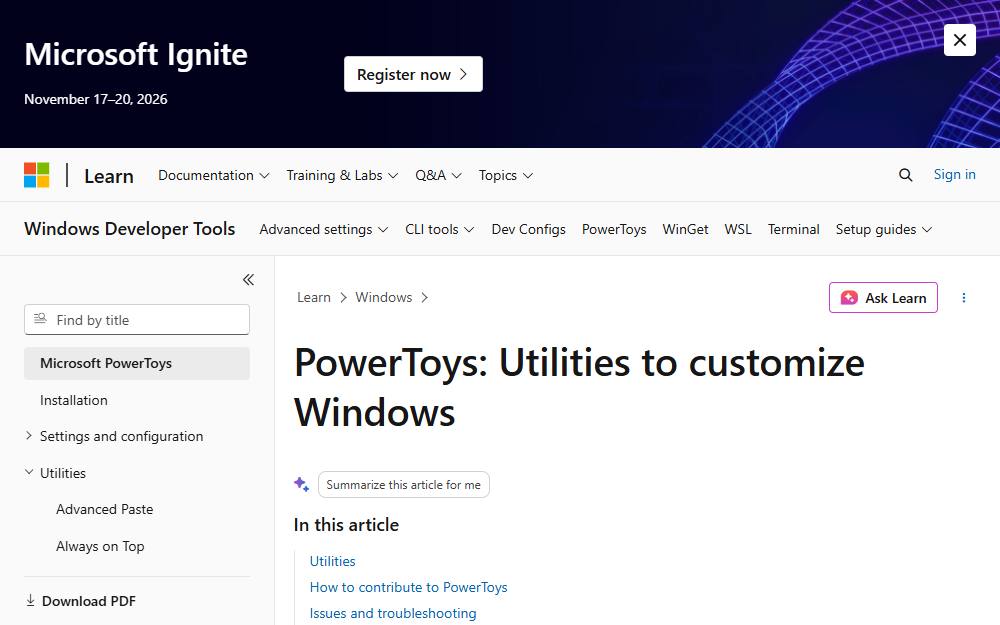Open Issues and troubleshooting link

tap(393, 614)
